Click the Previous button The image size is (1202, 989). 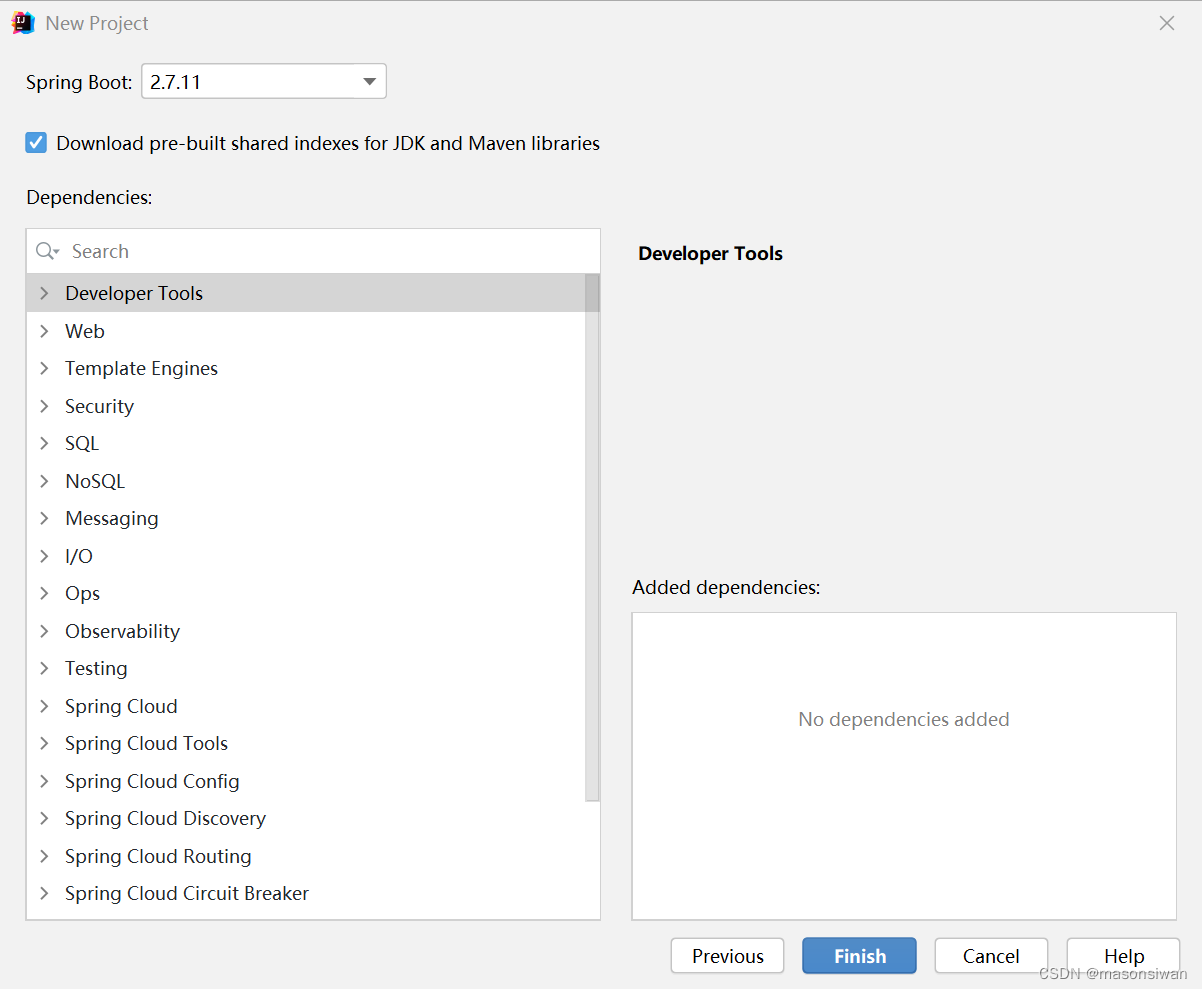click(727, 956)
